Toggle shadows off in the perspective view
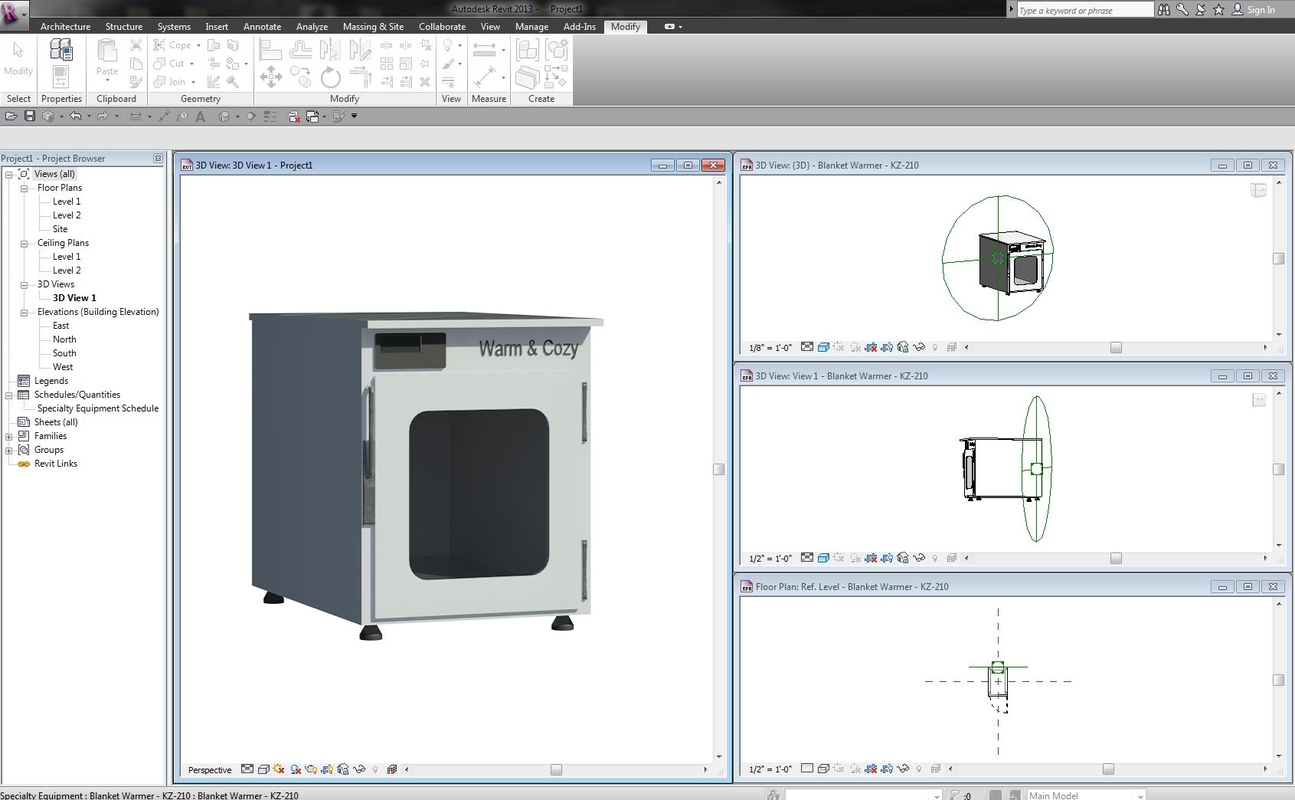This screenshot has height=800, width=1295. point(278,769)
